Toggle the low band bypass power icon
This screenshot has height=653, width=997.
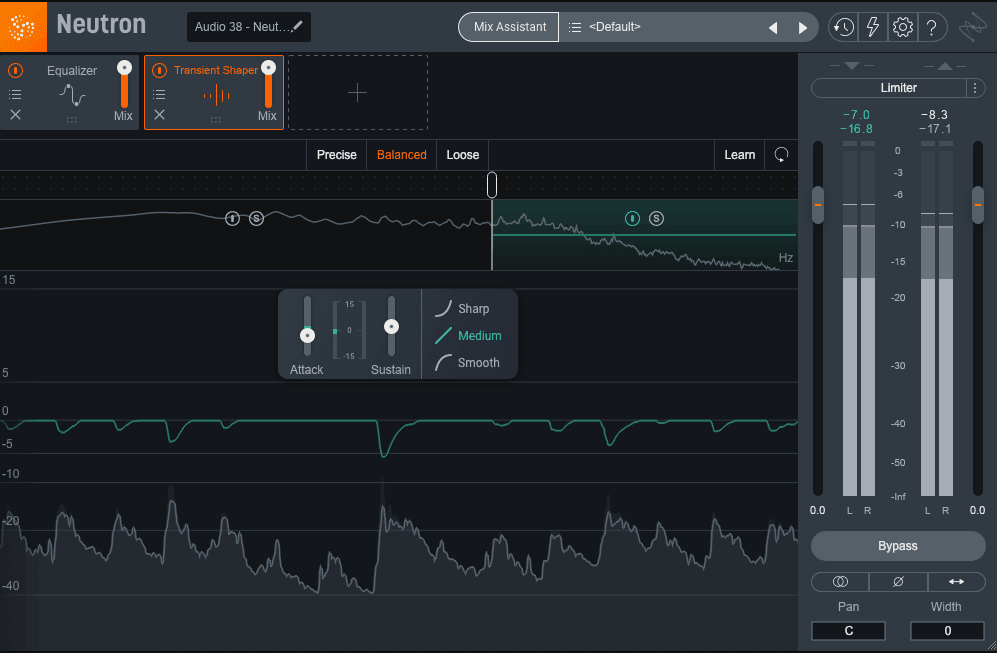[232, 218]
